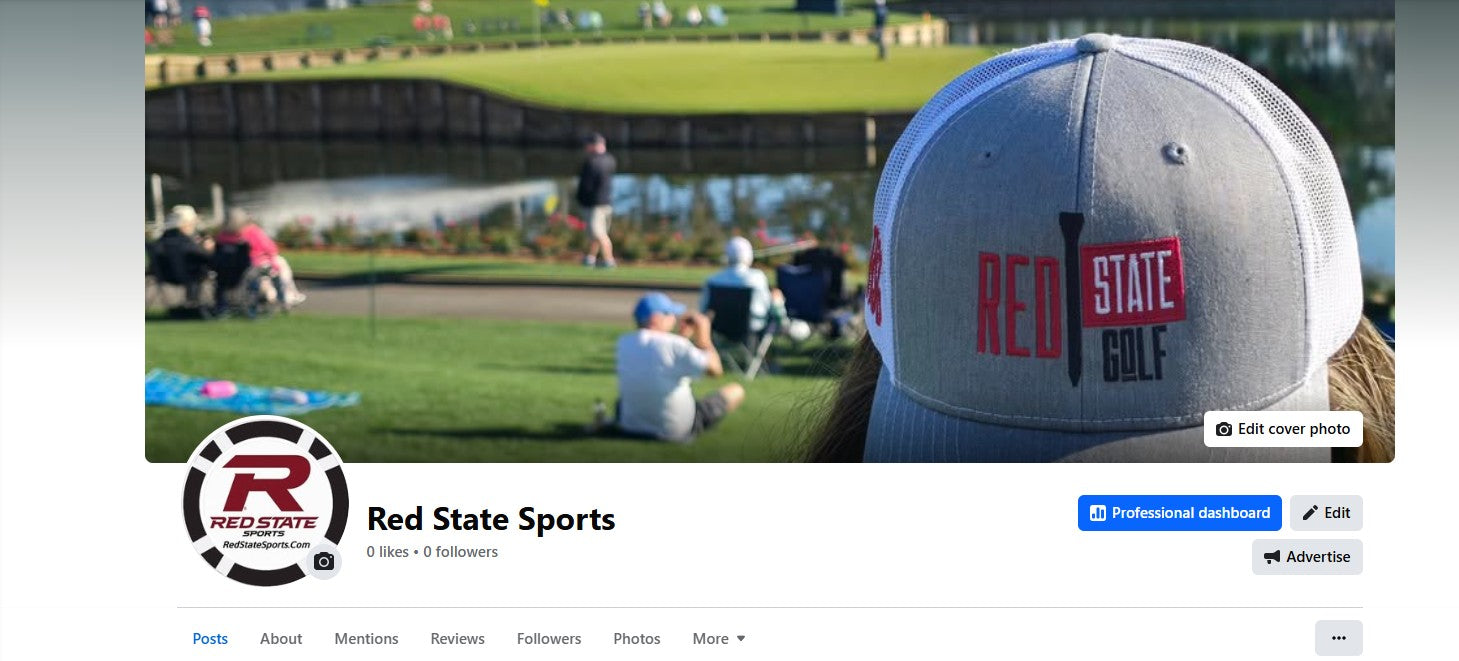Click the Edit cover photo button
Image resolution: width=1459 pixels, height=661 pixels.
1283,429
